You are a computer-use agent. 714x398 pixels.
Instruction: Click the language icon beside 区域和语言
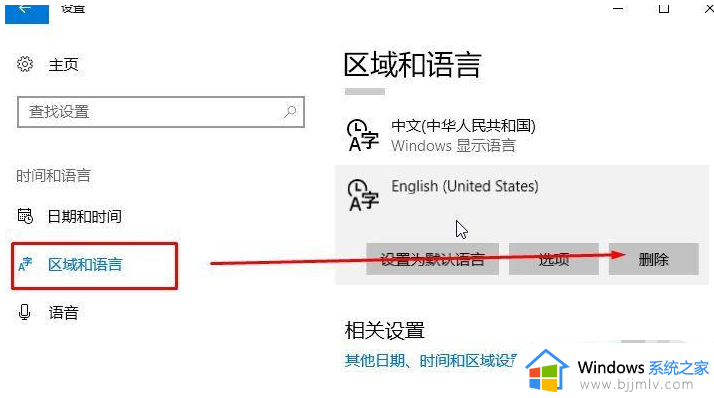[x=25, y=265]
